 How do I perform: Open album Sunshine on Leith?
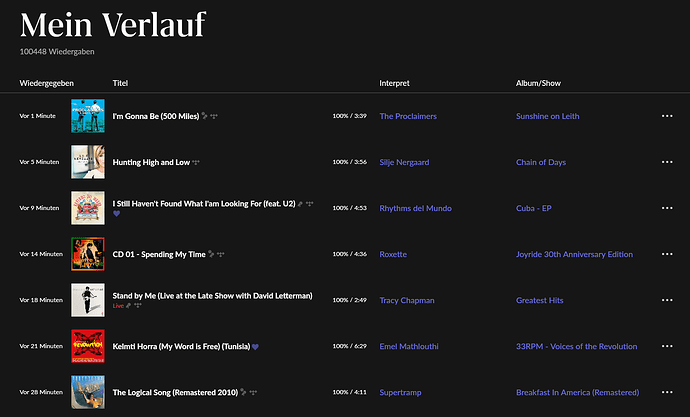coord(547,116)
